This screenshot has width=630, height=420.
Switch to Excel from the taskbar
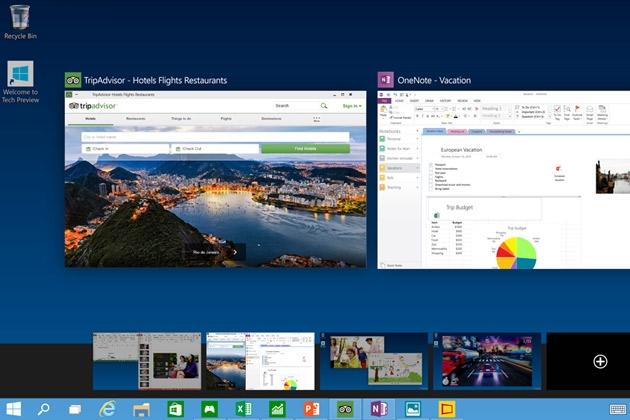coord(243,409)
